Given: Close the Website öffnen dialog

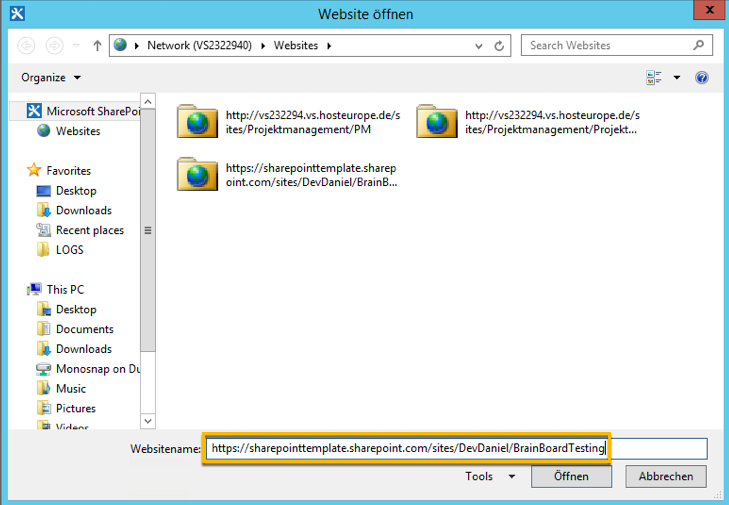Looking at the screenshot, I should 709,10.
